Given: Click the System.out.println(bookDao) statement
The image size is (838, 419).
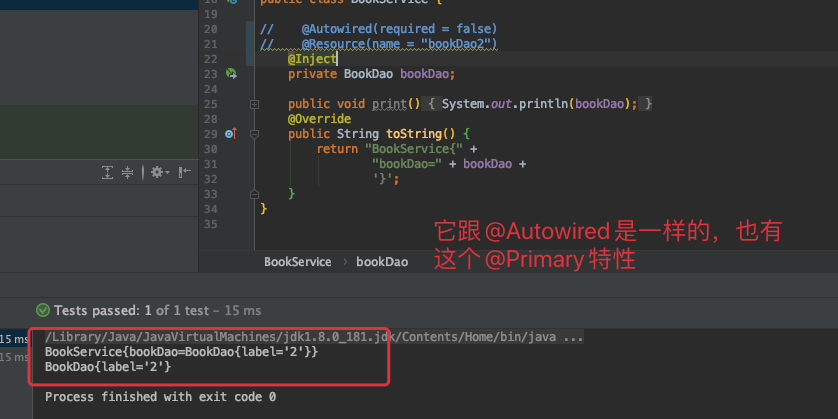Looking at the screenshot, I should pos(540,104).
